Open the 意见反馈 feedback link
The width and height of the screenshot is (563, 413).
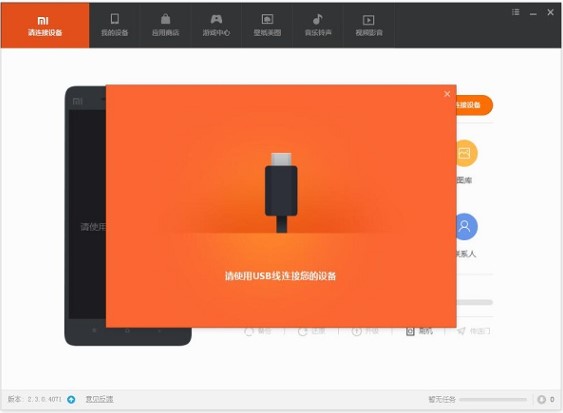click(x=99, y=399)
